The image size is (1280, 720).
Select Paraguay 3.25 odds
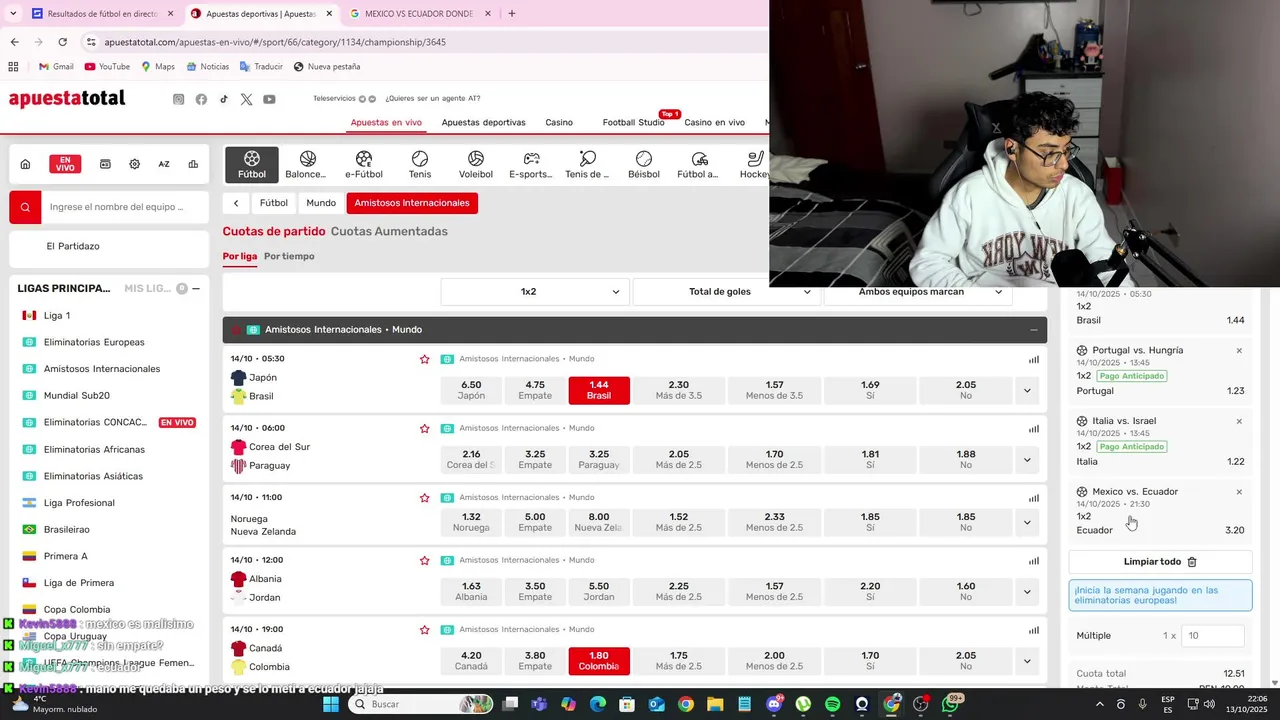[599, 460]
